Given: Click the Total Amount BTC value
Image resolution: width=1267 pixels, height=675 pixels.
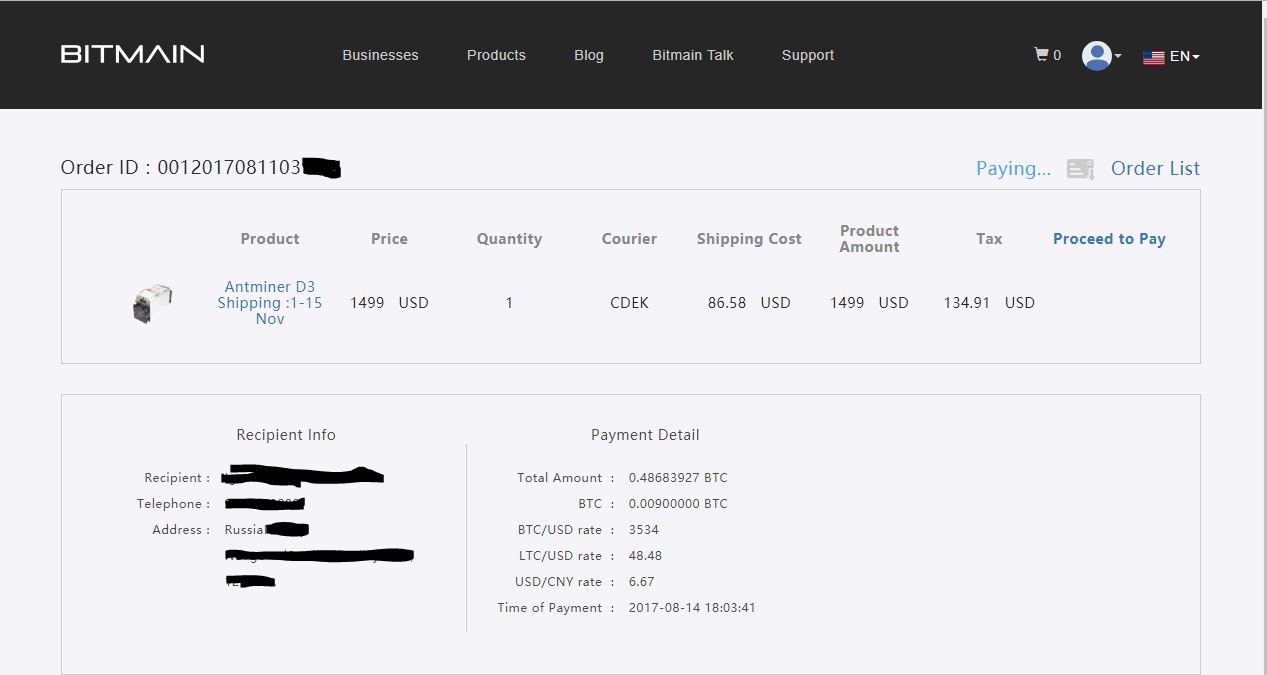Looking at the screenshot, I should click(678, 478).
